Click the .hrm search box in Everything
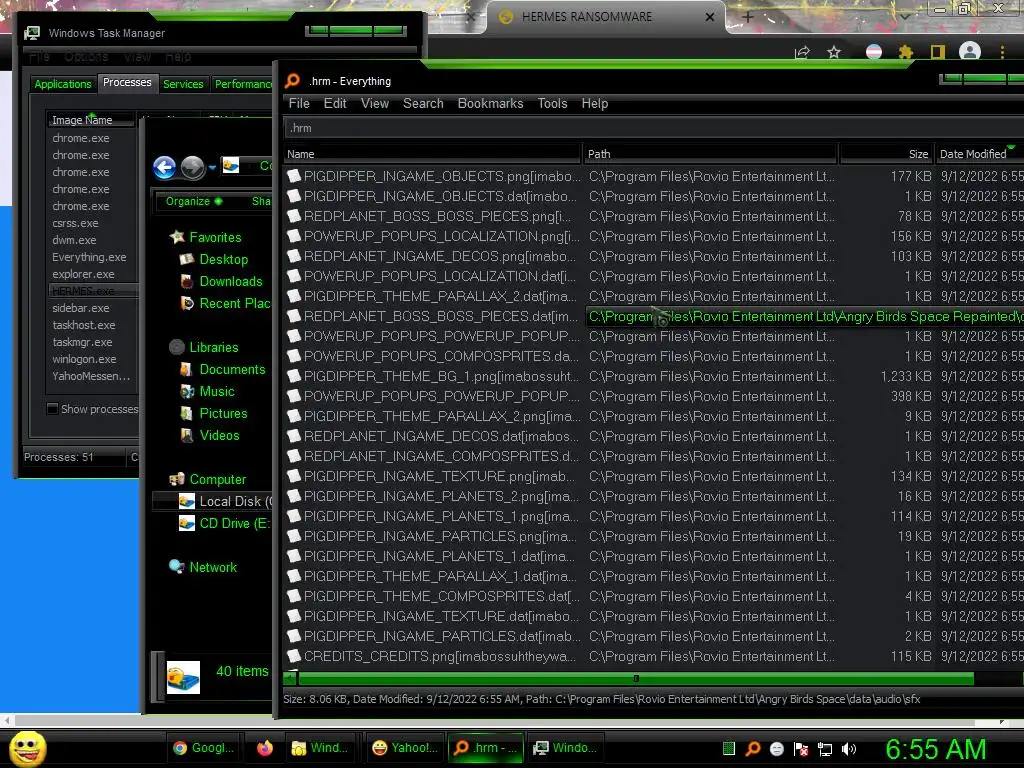The height and width of the screenshot is (768, 1024). (x=653, y=128)
